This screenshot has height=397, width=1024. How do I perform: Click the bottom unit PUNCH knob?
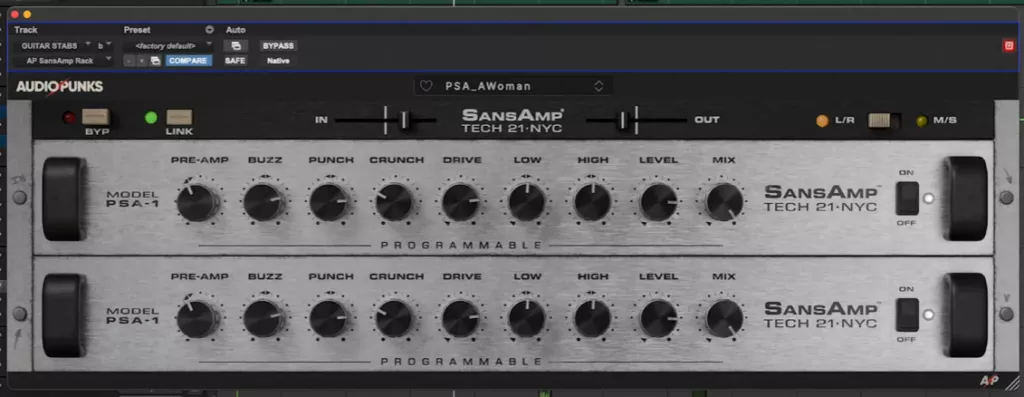click(328, 319)
